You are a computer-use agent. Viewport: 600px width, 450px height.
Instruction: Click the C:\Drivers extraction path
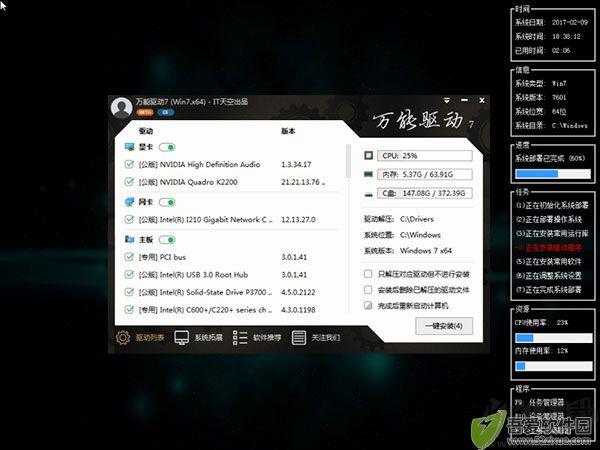pyautogui.click(x=417, y=219)
